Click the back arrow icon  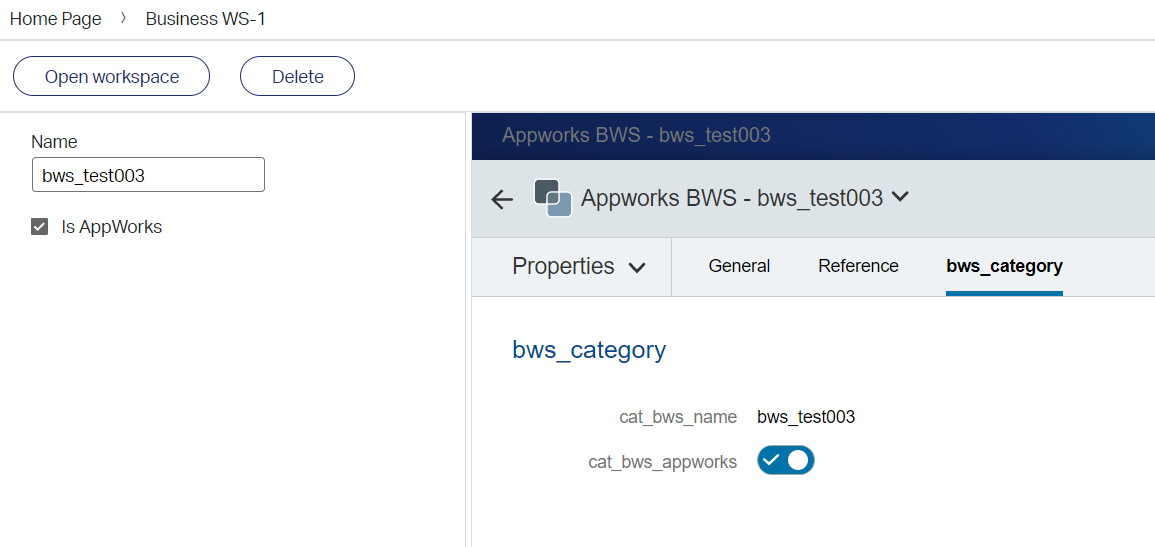(502, 199)
